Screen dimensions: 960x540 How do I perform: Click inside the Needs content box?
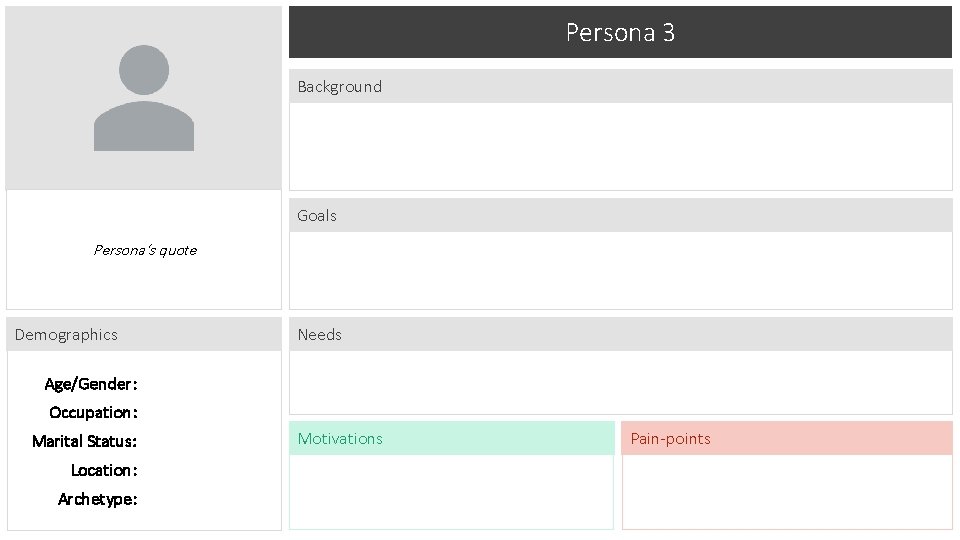(620, 382)
